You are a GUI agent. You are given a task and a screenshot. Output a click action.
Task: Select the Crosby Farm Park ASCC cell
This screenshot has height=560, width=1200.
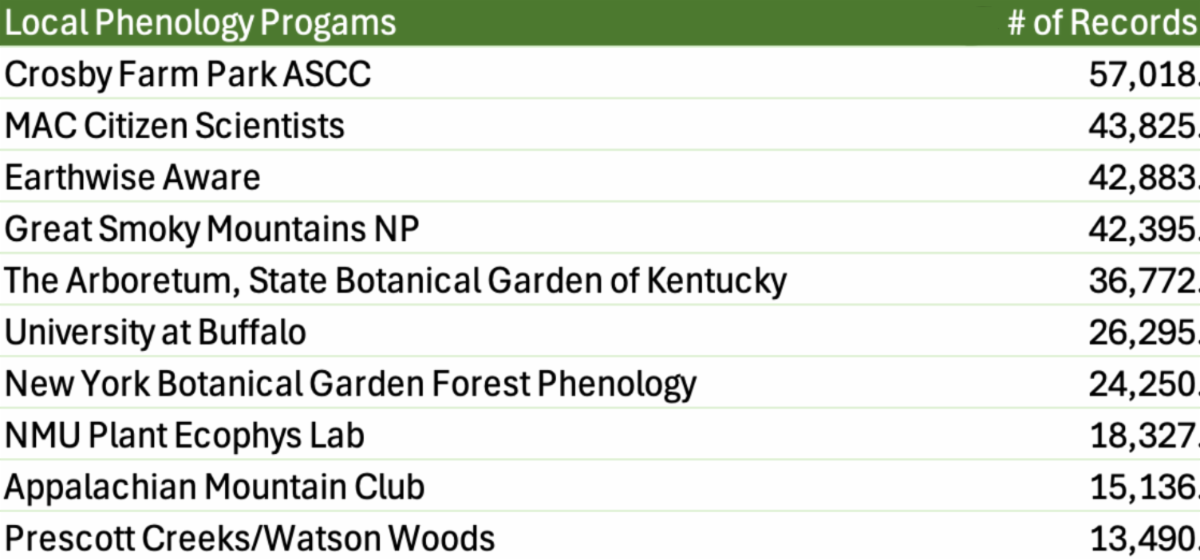(188, 75)
